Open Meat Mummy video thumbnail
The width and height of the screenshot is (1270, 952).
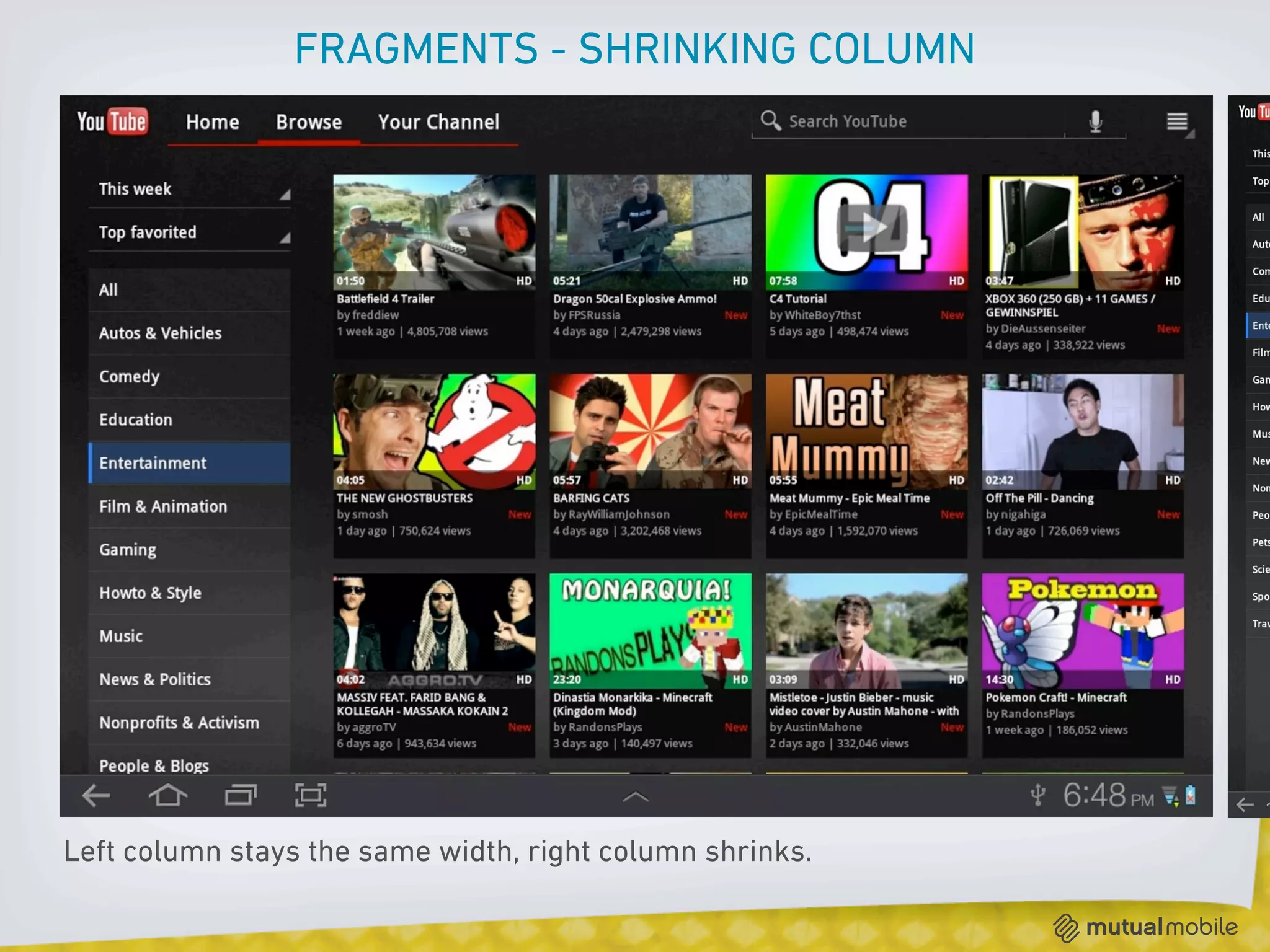coord(867,432)
